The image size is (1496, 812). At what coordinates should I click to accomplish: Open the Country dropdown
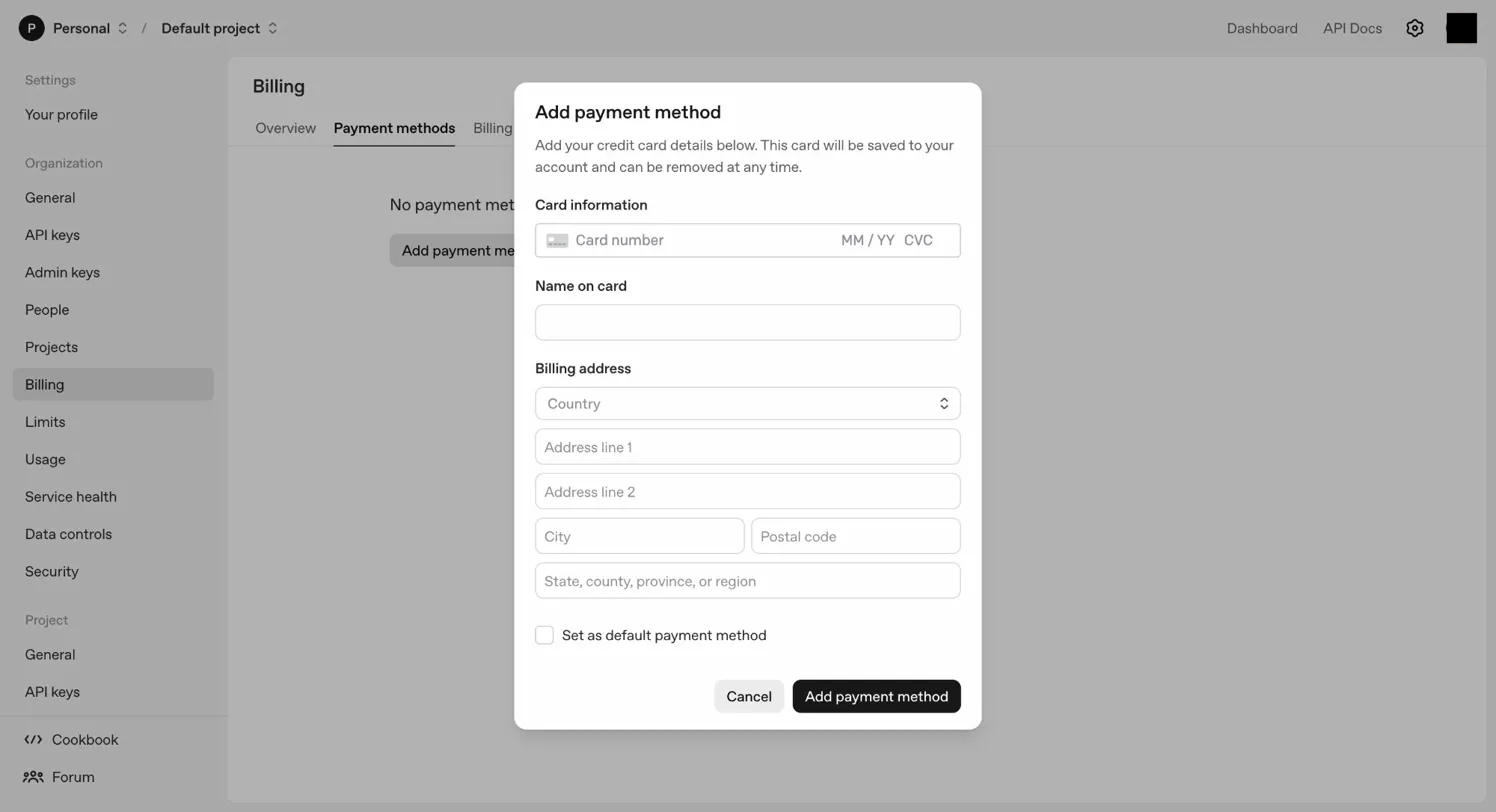tap(747, 403)
